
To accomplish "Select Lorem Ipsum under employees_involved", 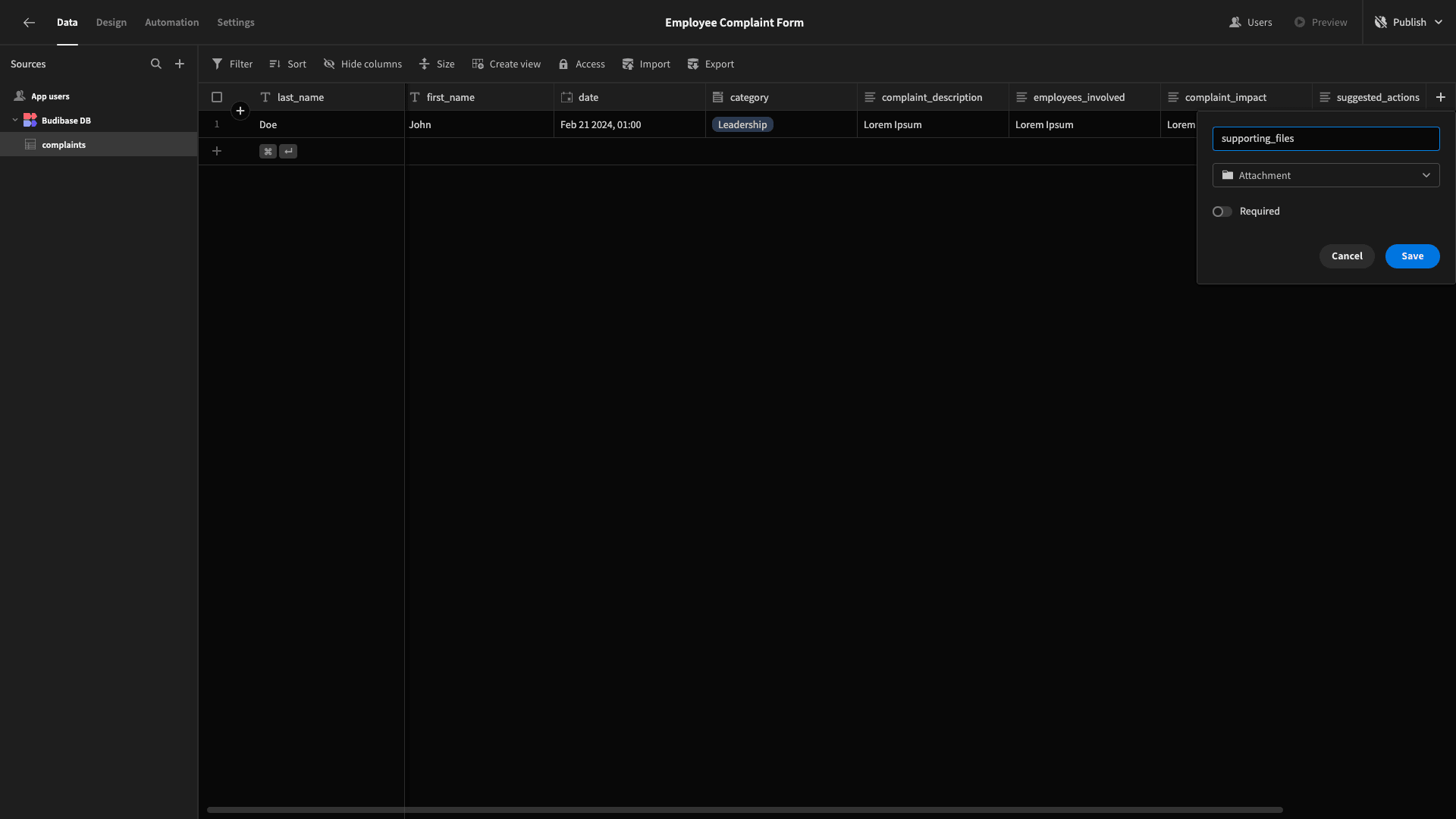I will tap(1084, 124).
